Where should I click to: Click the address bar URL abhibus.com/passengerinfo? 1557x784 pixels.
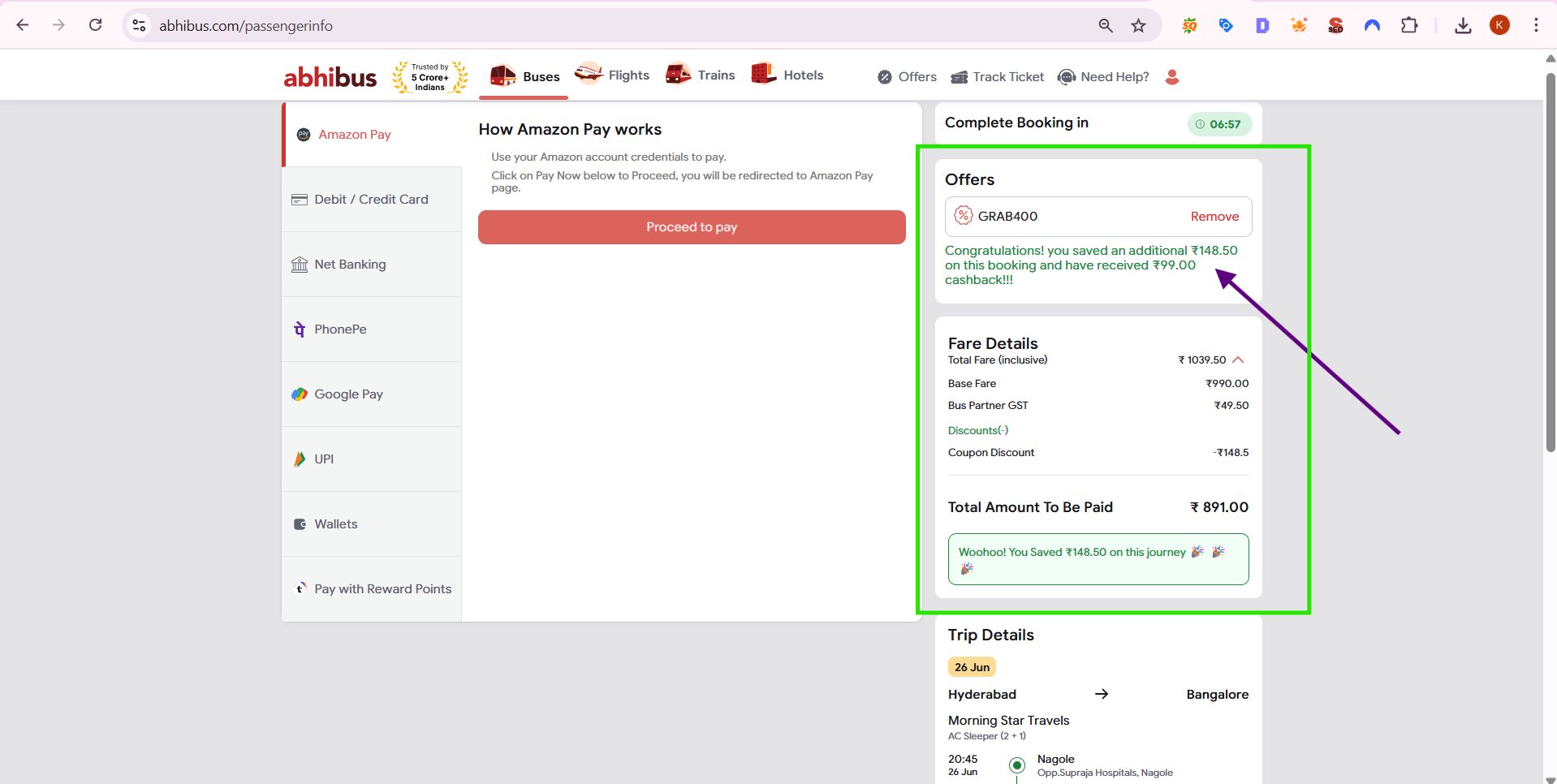(x=246, y=26)
